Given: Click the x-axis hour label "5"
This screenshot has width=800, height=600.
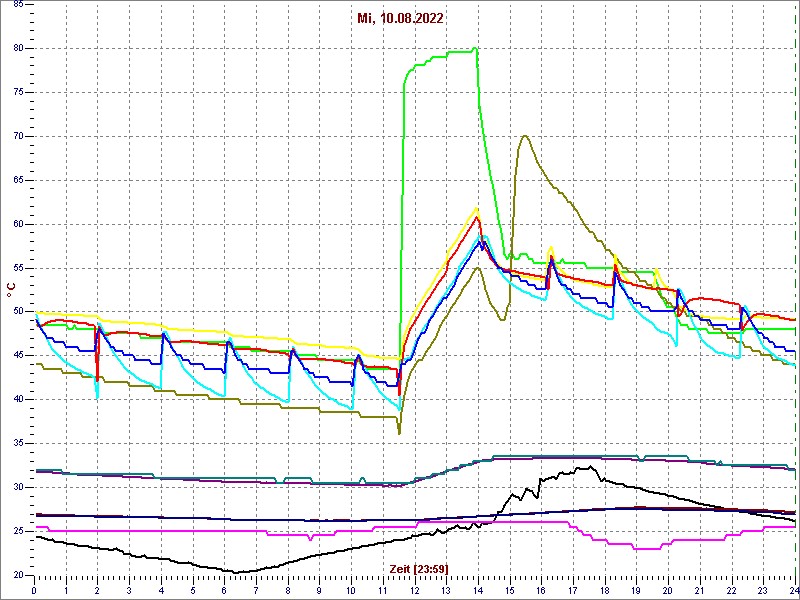Looking at the screenshot, I should (192, 590).
